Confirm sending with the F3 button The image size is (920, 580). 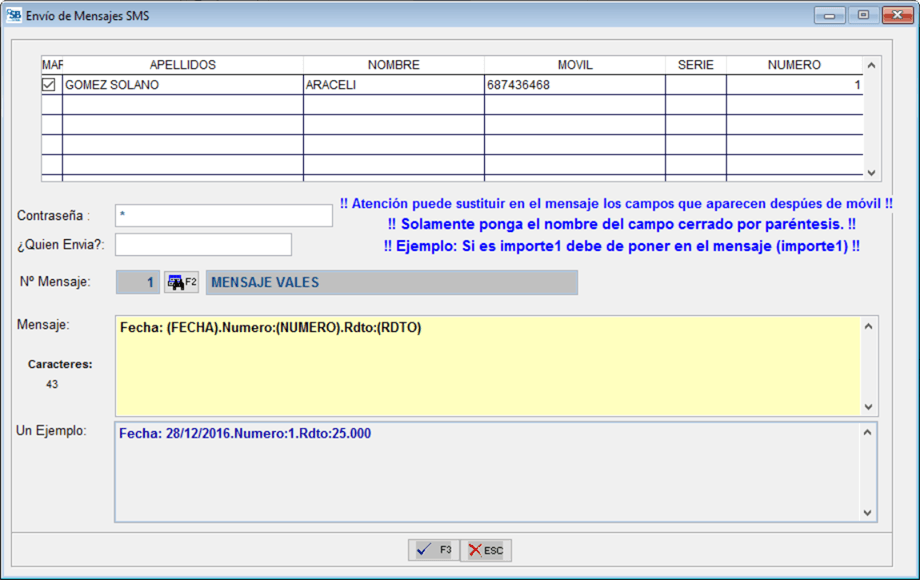[433, 550]
